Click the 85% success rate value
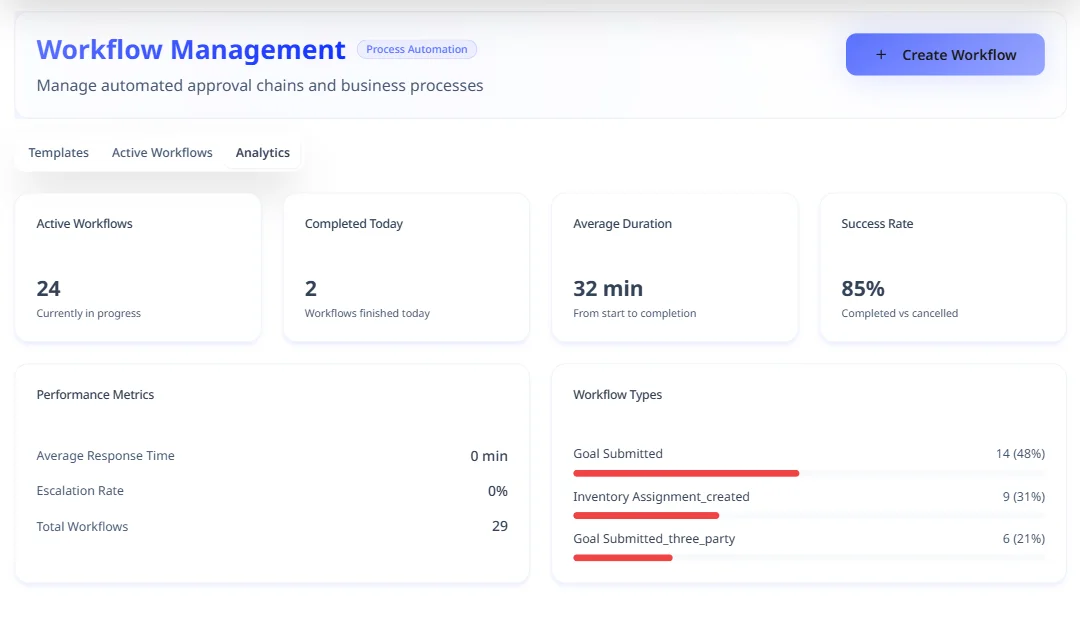 point(862,288)
